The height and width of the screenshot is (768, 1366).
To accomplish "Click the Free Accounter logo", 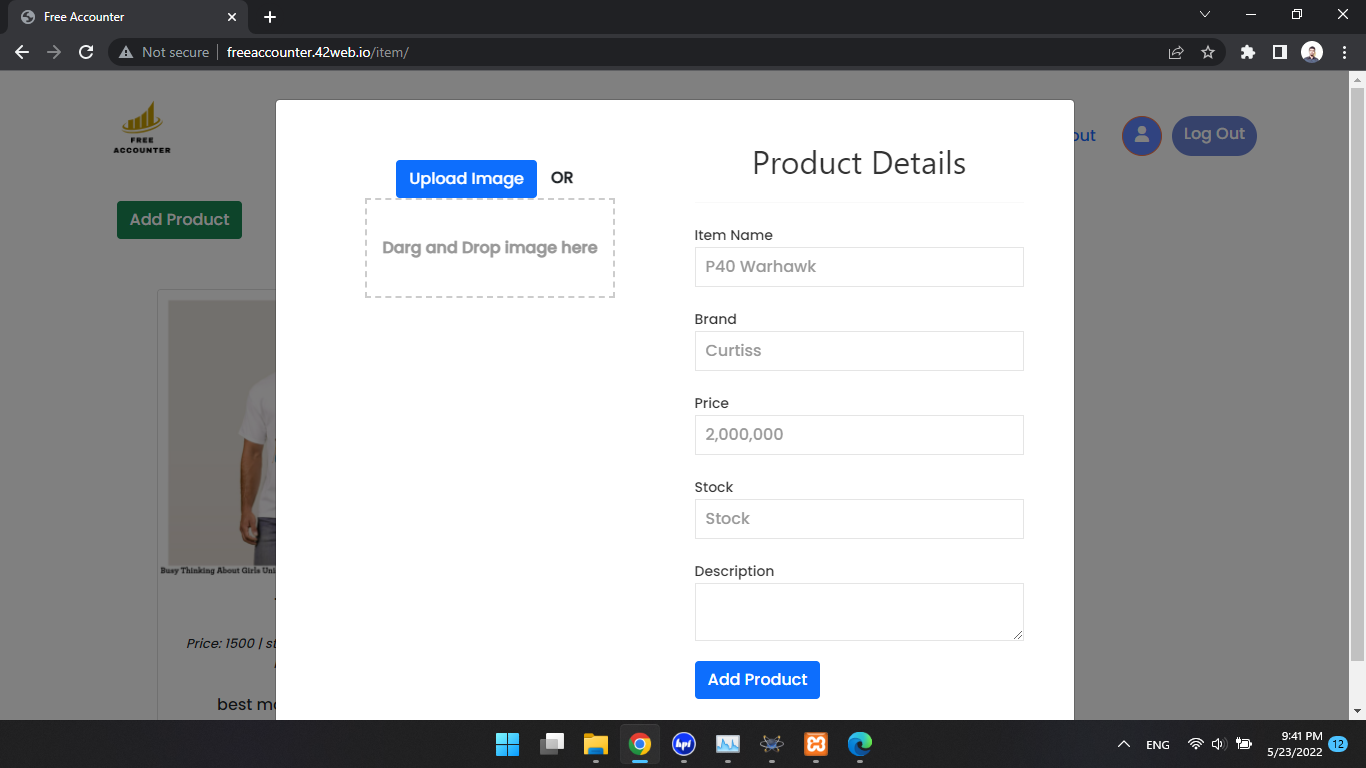I will 141,126.
